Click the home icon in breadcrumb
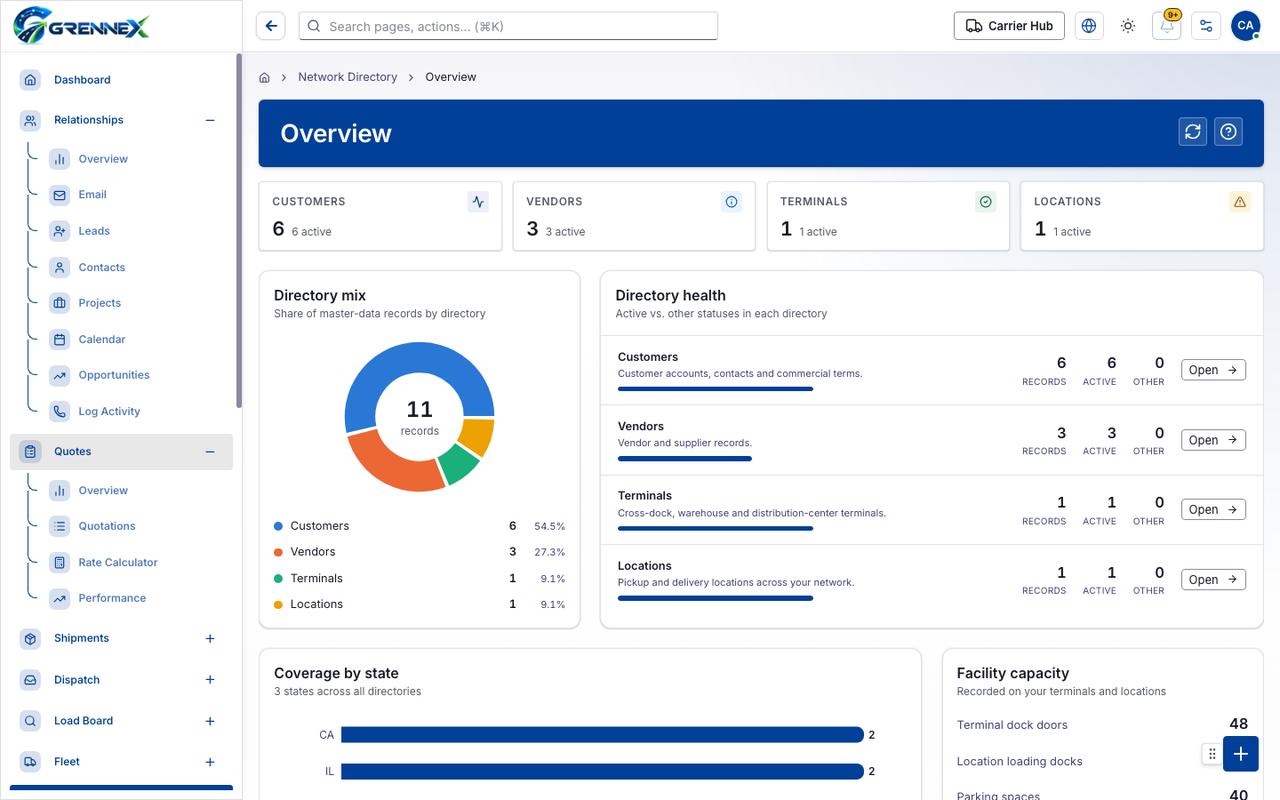This screenshot has height=800, width=1280. [x=265, y=77]
